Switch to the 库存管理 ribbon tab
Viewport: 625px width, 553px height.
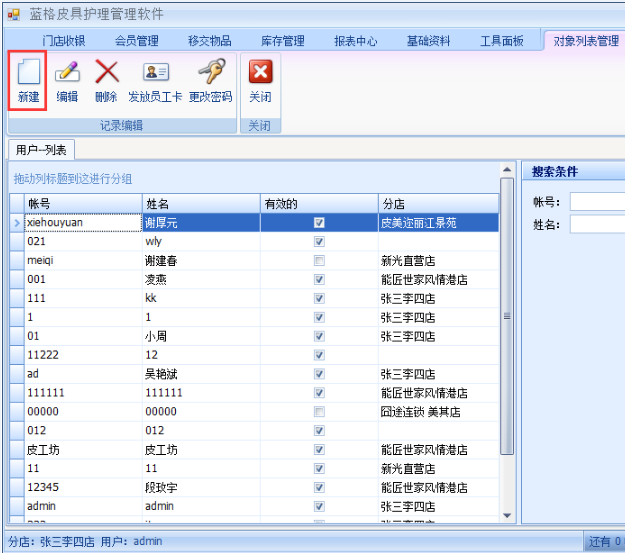point(283,41)
